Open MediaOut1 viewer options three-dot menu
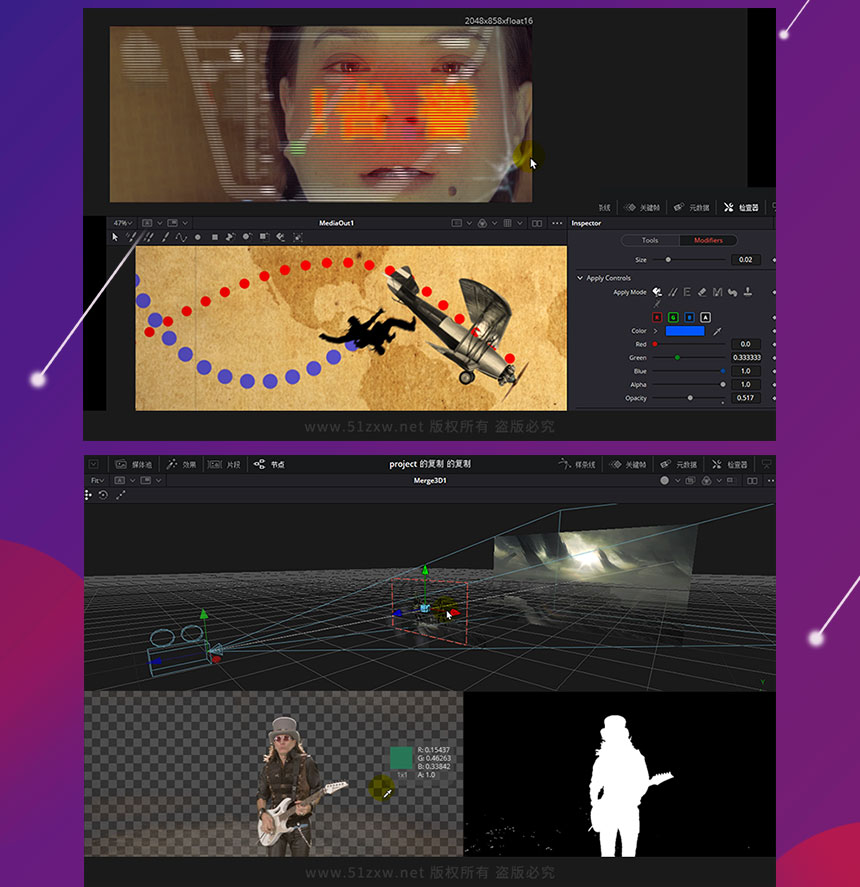This screenshot has height=887, width=860. [x=557, y=223]
